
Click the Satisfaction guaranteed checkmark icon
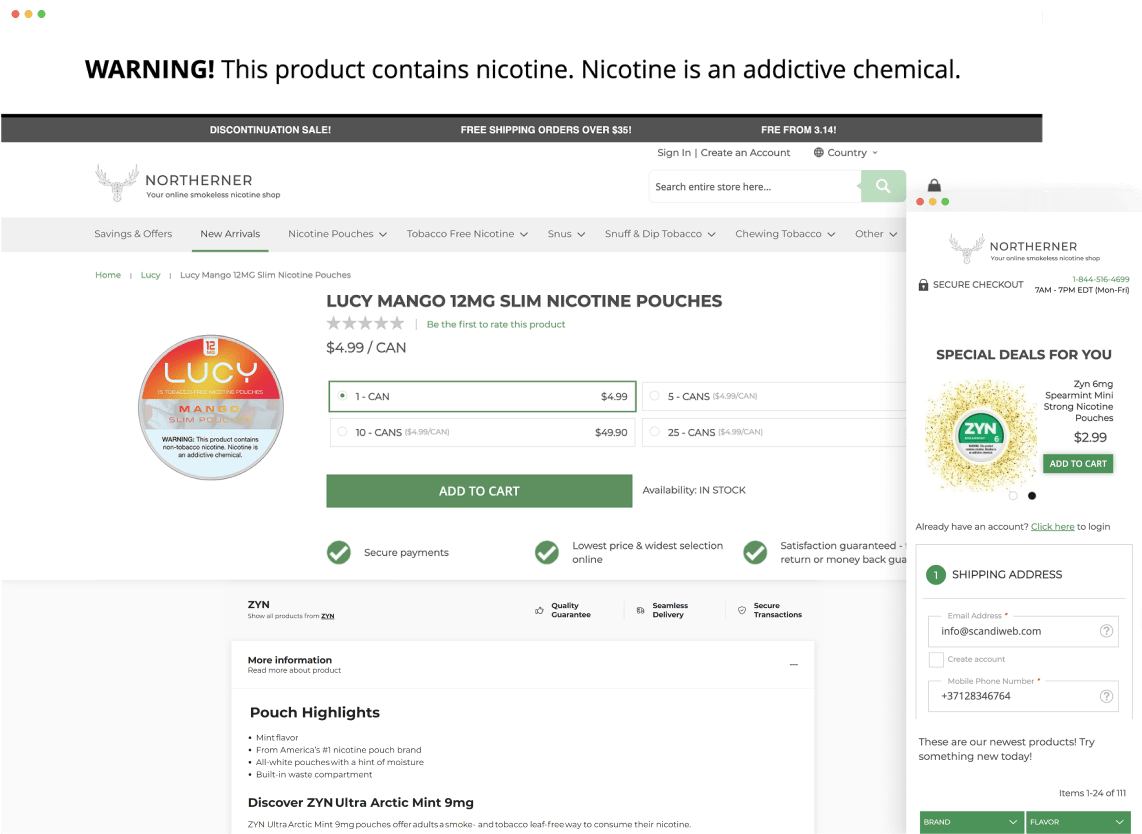755,553
